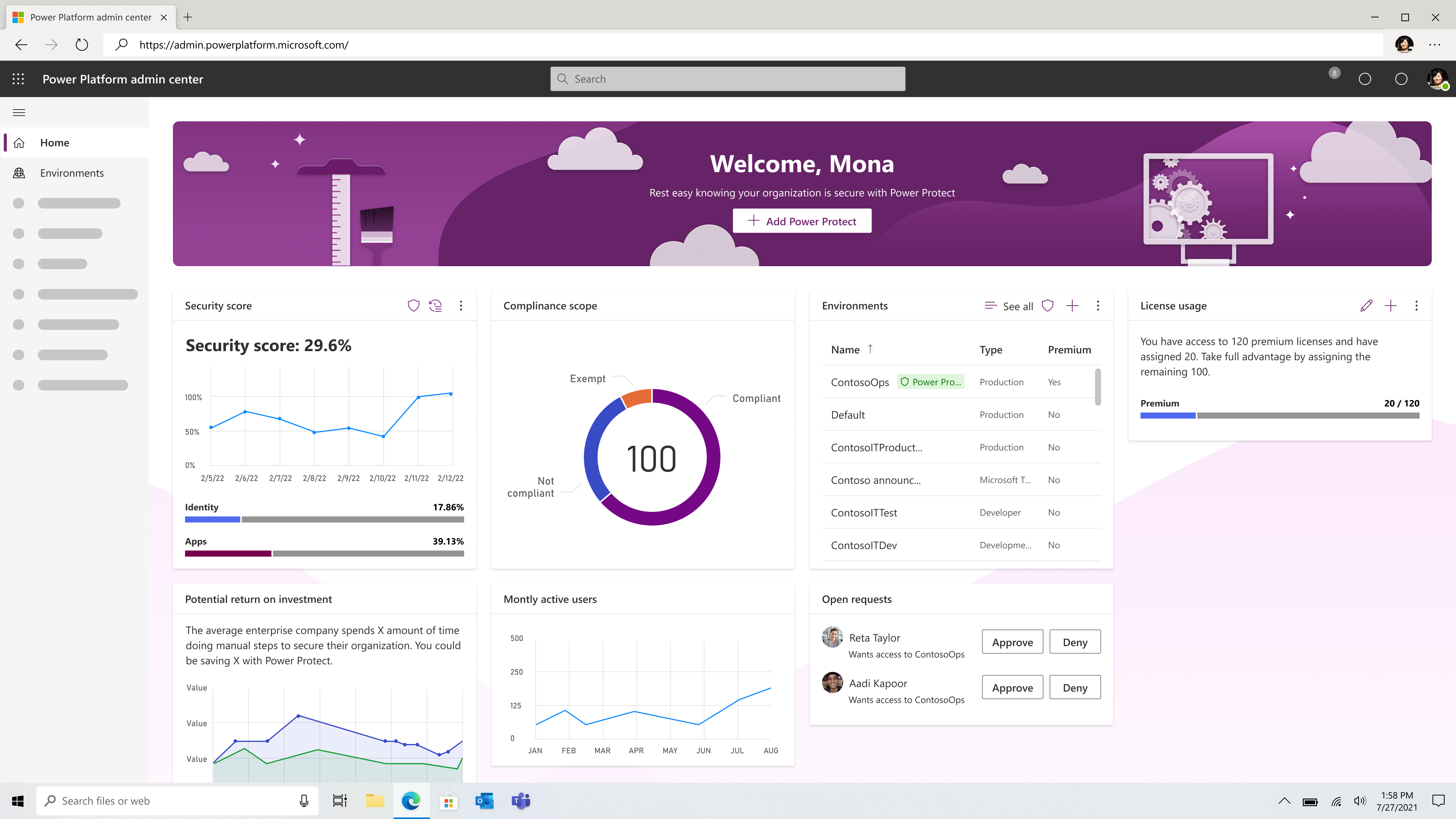
Task: Click the Premium license usage progress bar
Action: pos(1279,415)
